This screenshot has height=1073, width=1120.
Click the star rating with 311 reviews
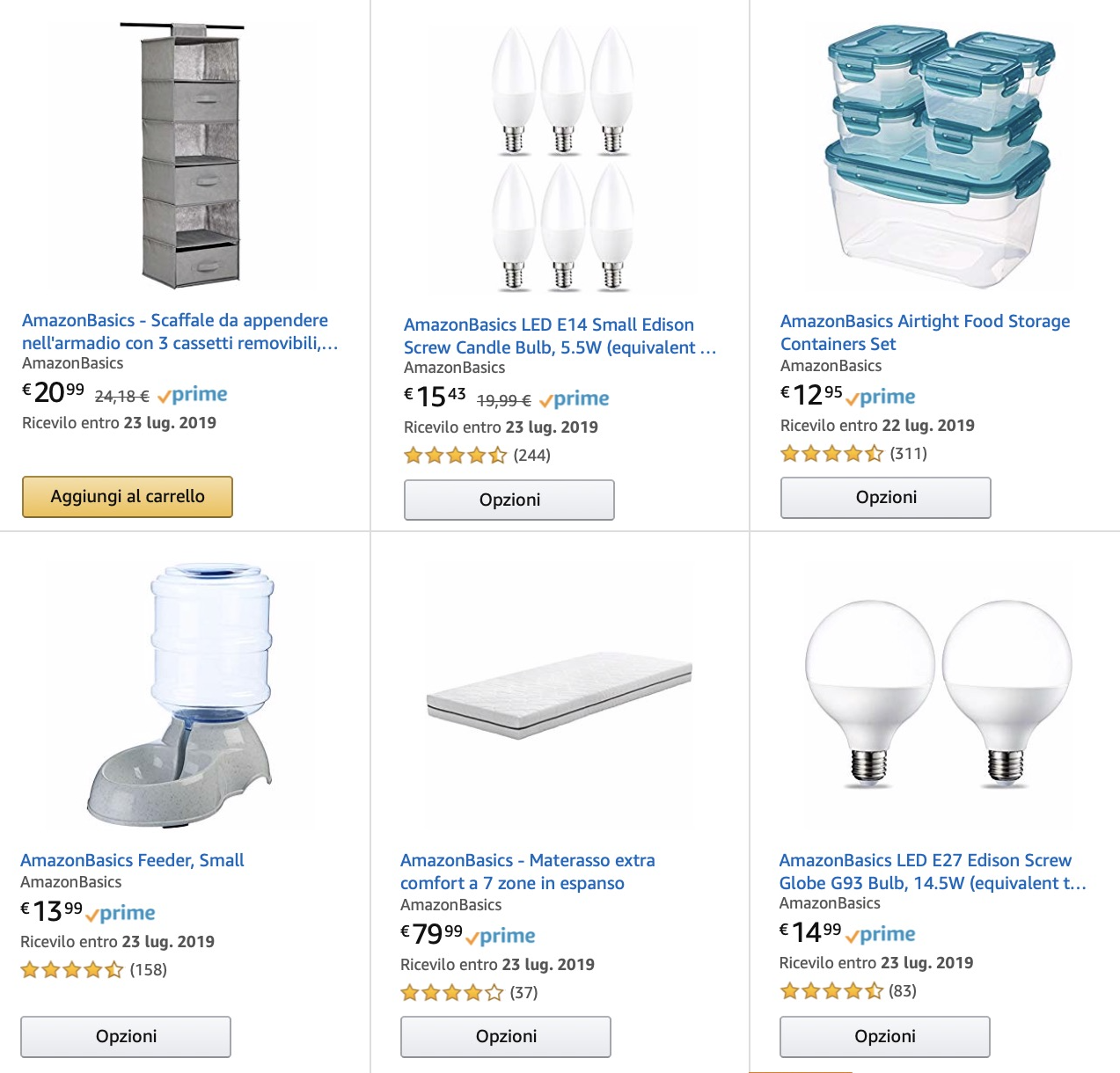pyautogui.click(x=831, y=454)
